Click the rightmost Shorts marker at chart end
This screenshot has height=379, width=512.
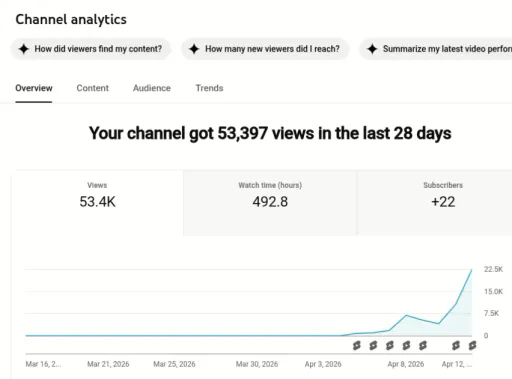(472, 345)
